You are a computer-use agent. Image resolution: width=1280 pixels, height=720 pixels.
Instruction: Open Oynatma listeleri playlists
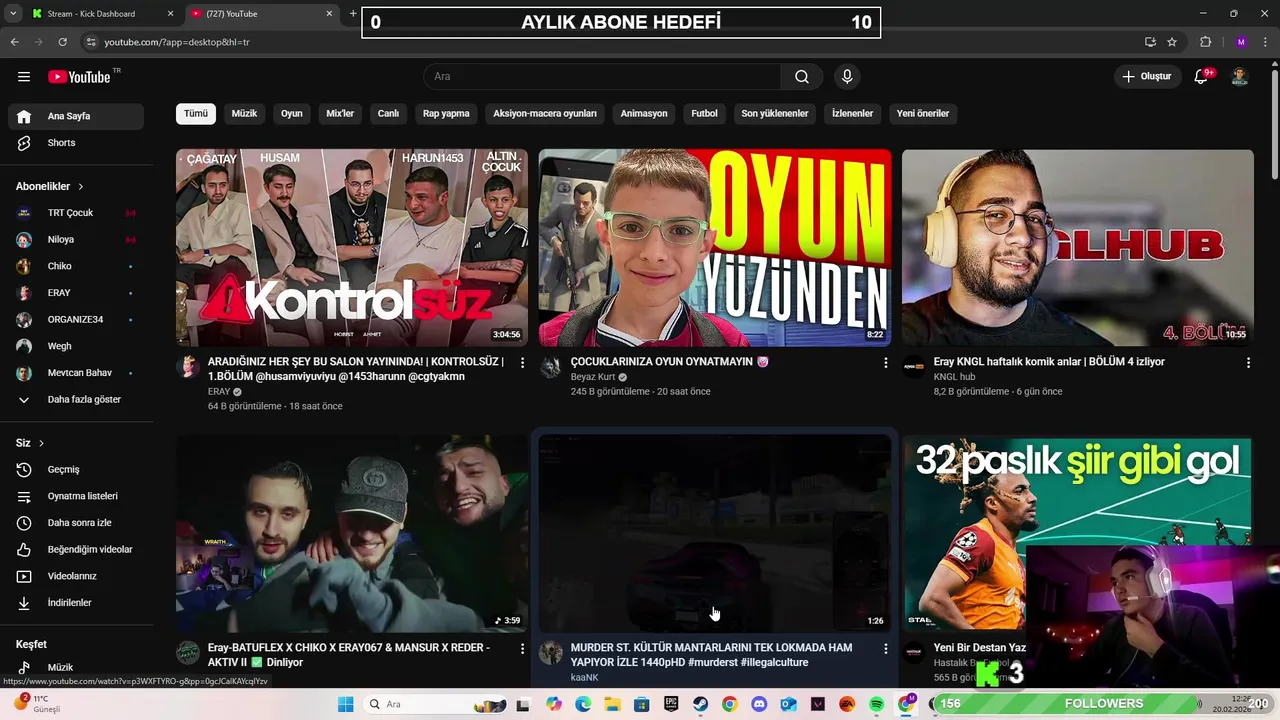[x=76, y=496]
